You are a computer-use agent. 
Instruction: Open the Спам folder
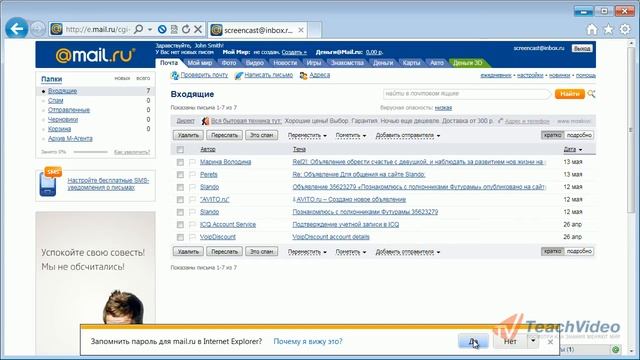[56, 100]
